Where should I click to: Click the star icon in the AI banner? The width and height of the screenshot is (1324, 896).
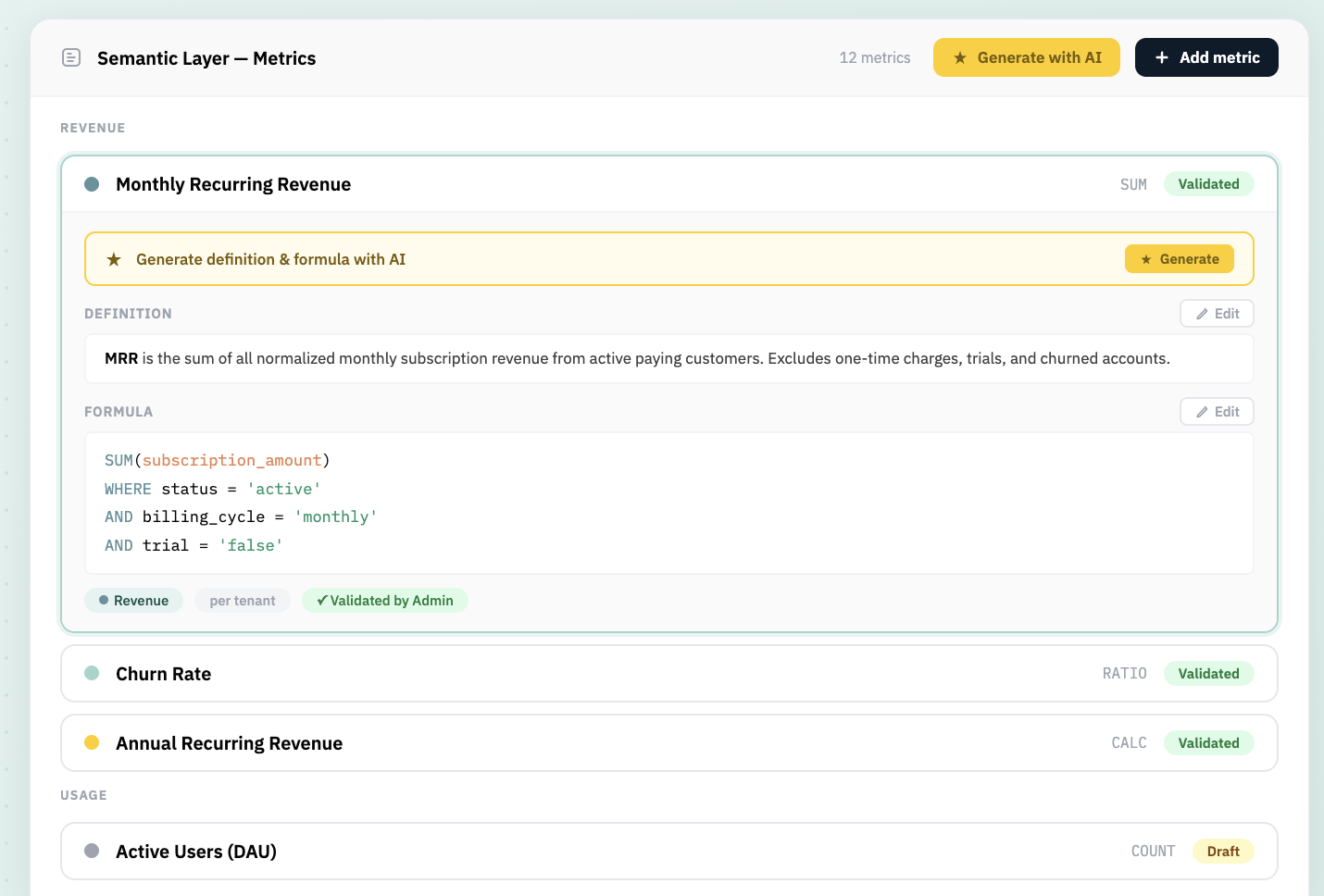coord(114,259)
